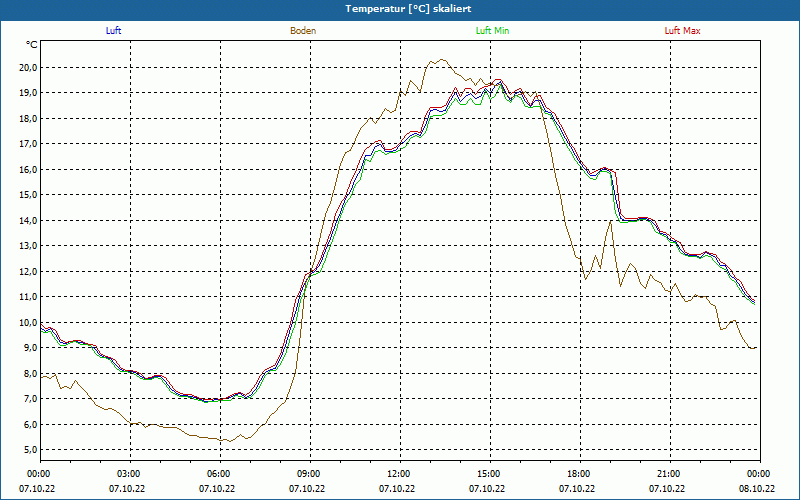Click the 20,0 y-axis value
The width and height of the screenshot is (800, 500).
pyautogui.click(x=29, y=67)
